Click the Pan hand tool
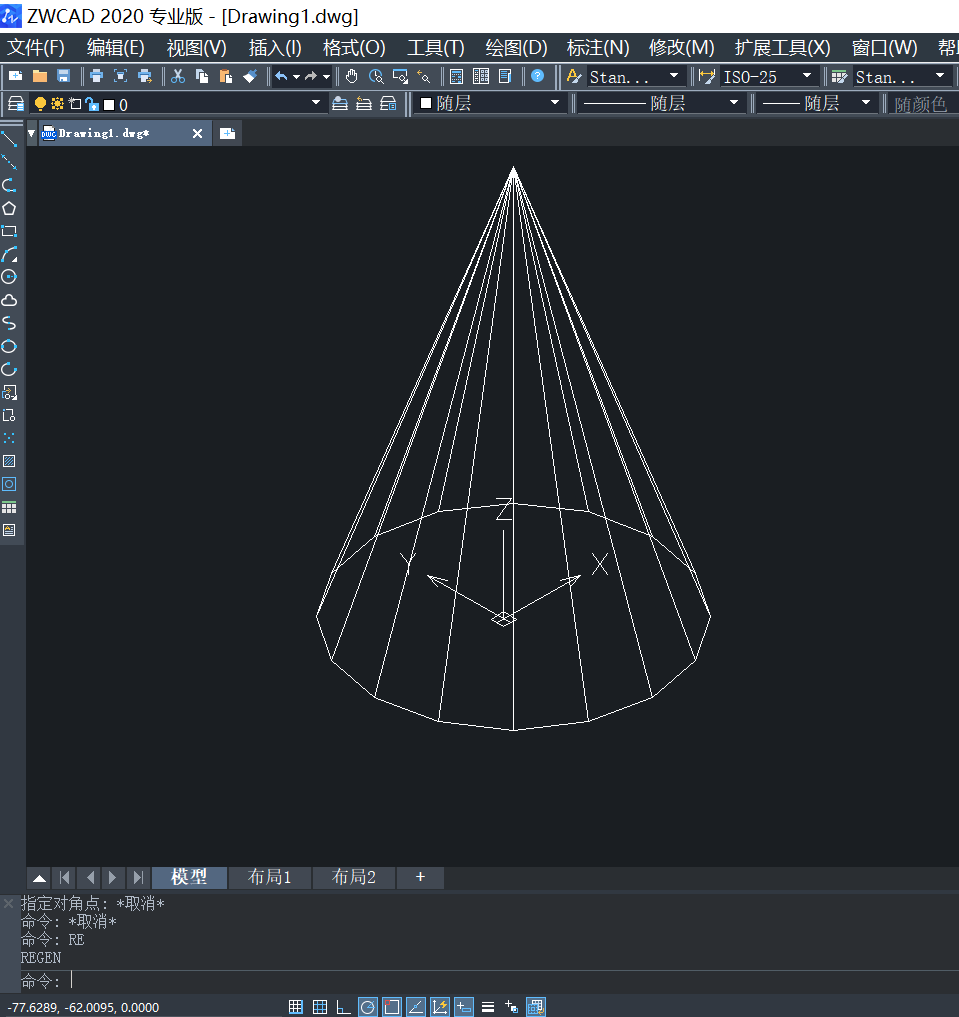The width and height of the screenshot is (959, 1017). (x=352, y=76)
